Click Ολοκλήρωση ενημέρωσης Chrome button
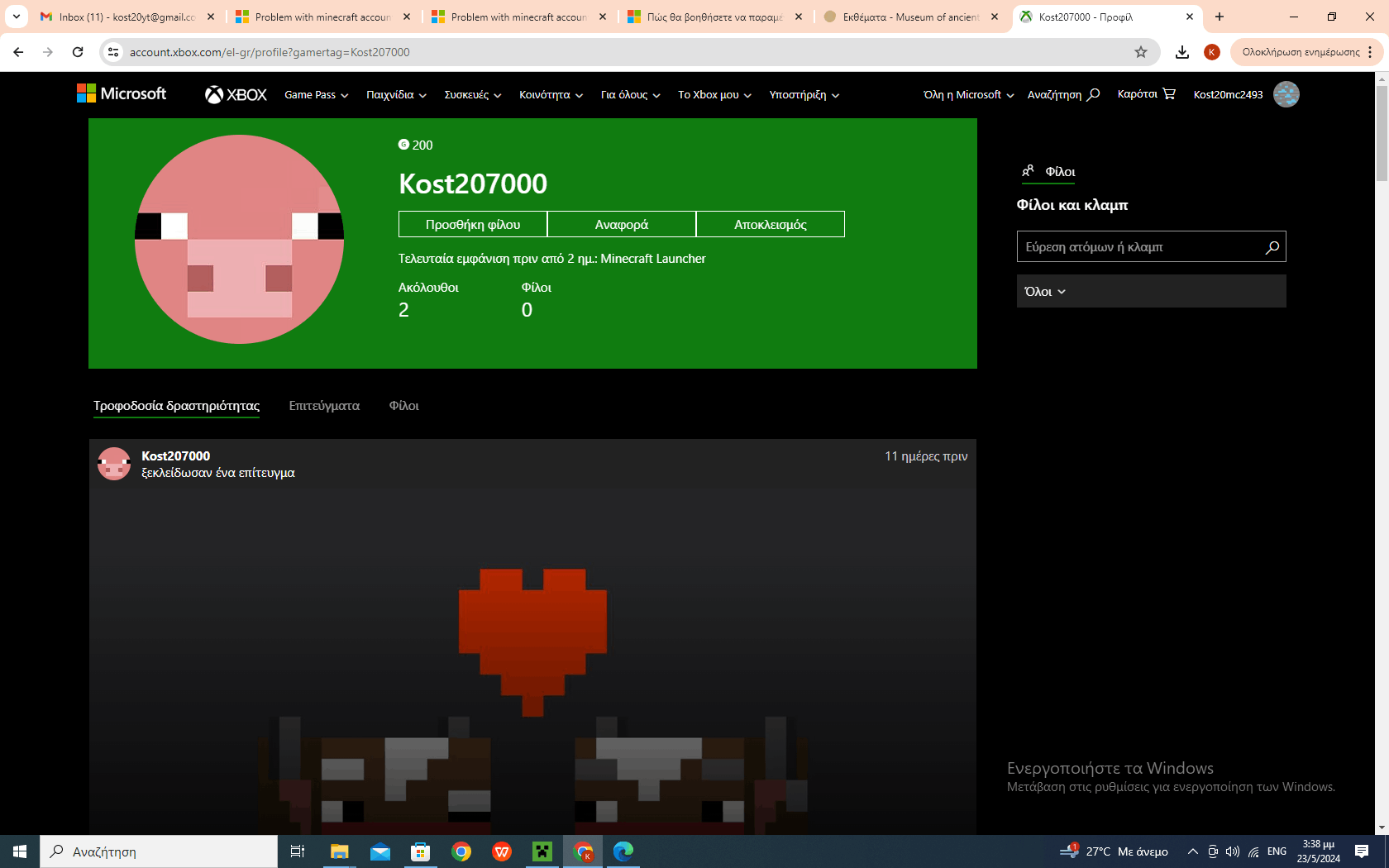Viewport: 1389px width, 868px height. tap(1301, 52)
